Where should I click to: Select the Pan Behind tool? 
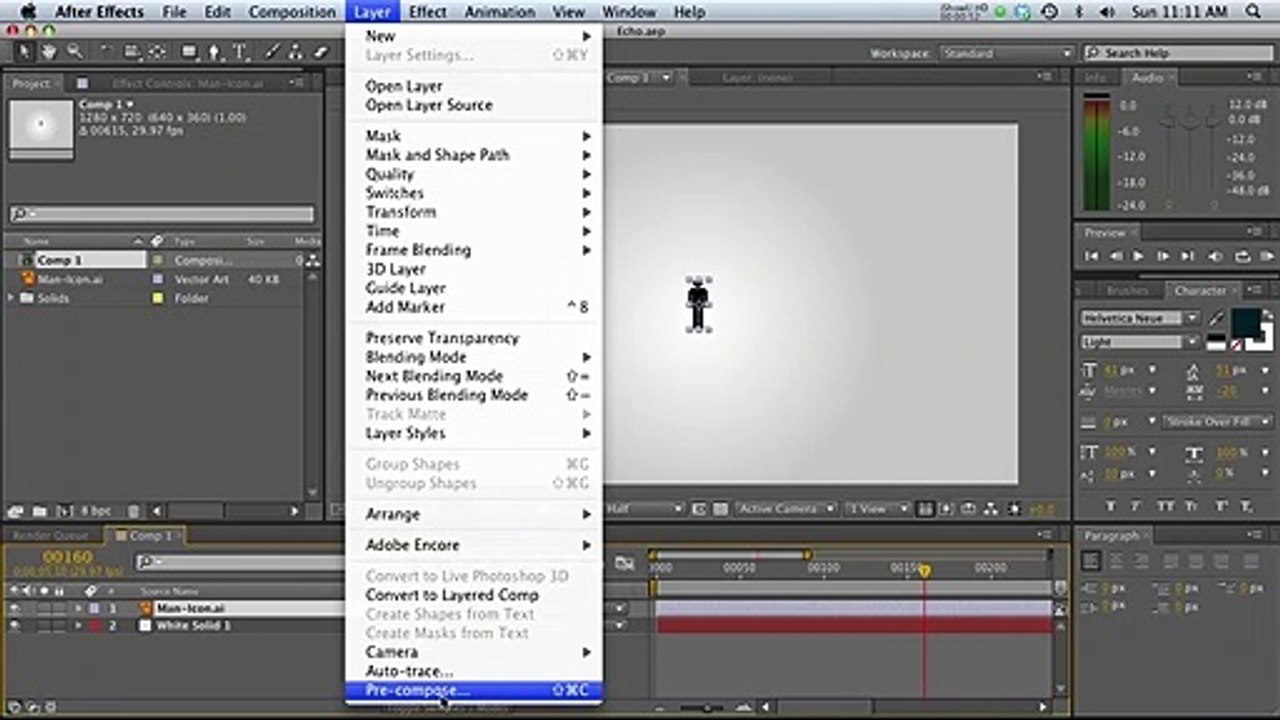pyautogui.click(x=157, y=52)
